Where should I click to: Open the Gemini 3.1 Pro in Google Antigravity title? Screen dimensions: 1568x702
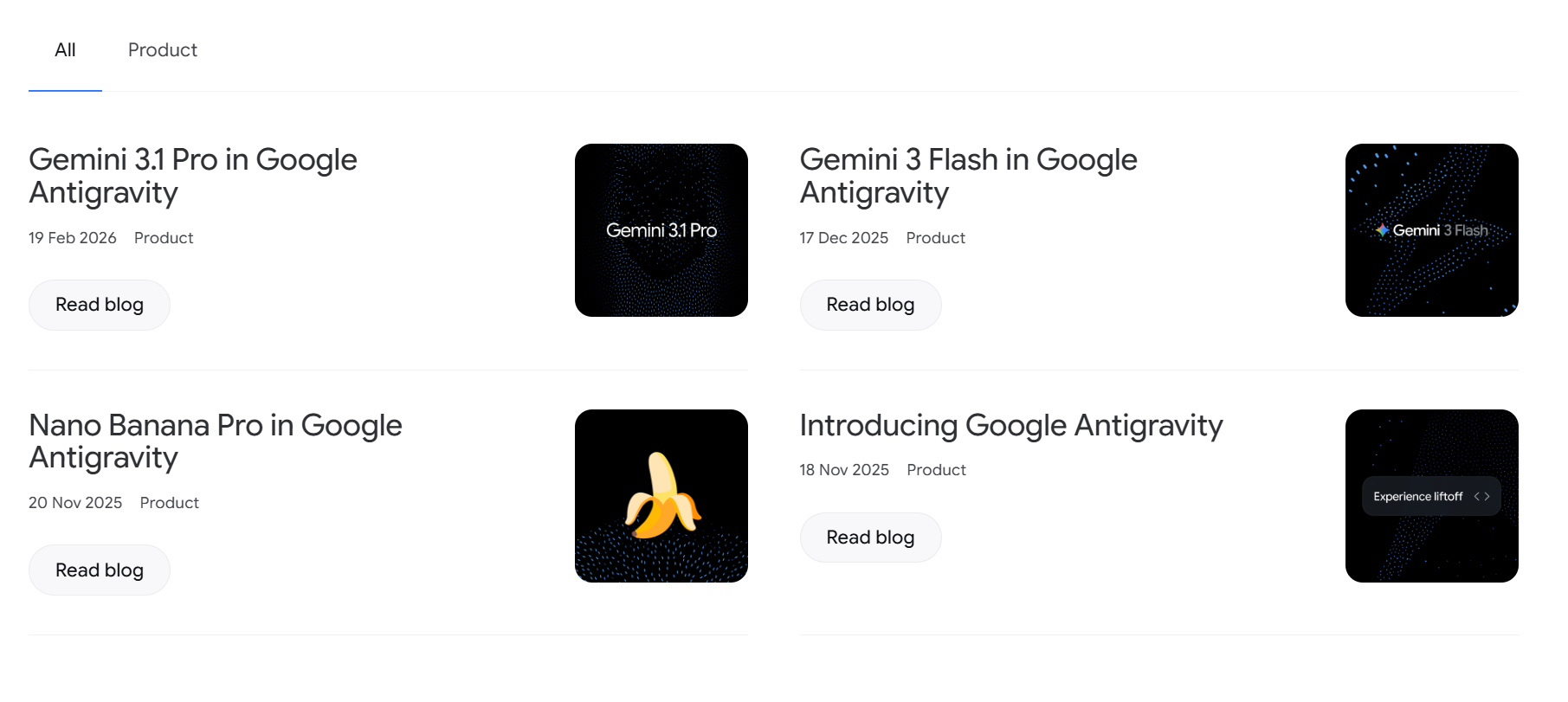pos(193,176)
